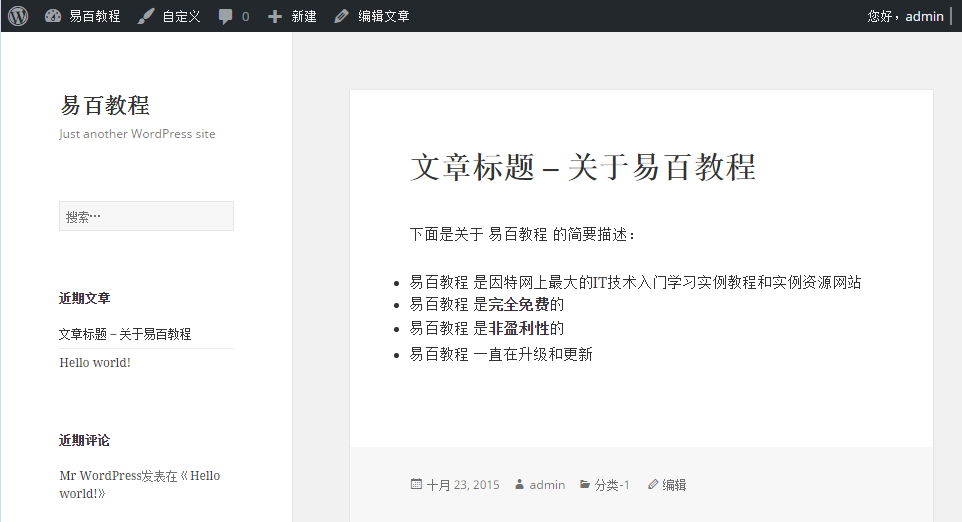Open the comments count 0 item

[x=245, y=17]
